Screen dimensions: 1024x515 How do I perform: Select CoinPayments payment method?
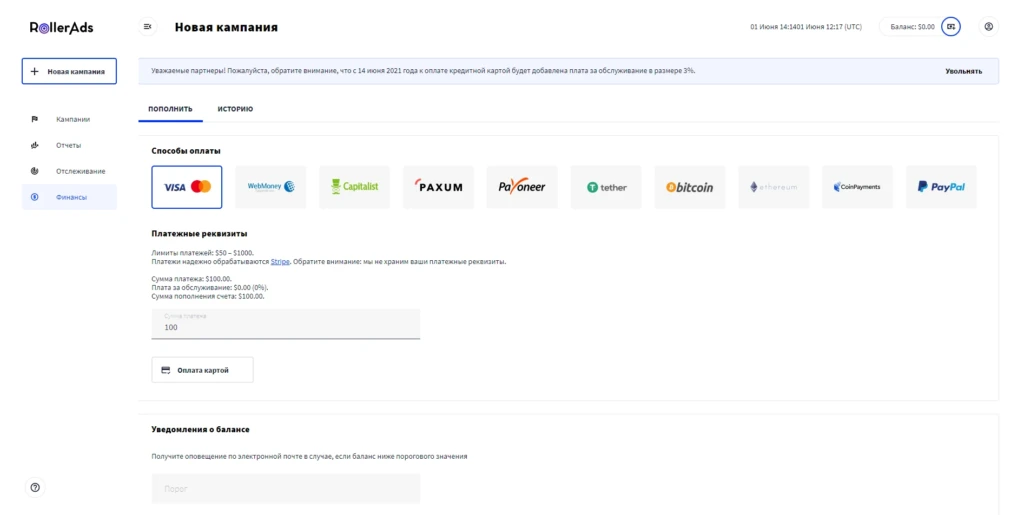coord(857,187)
